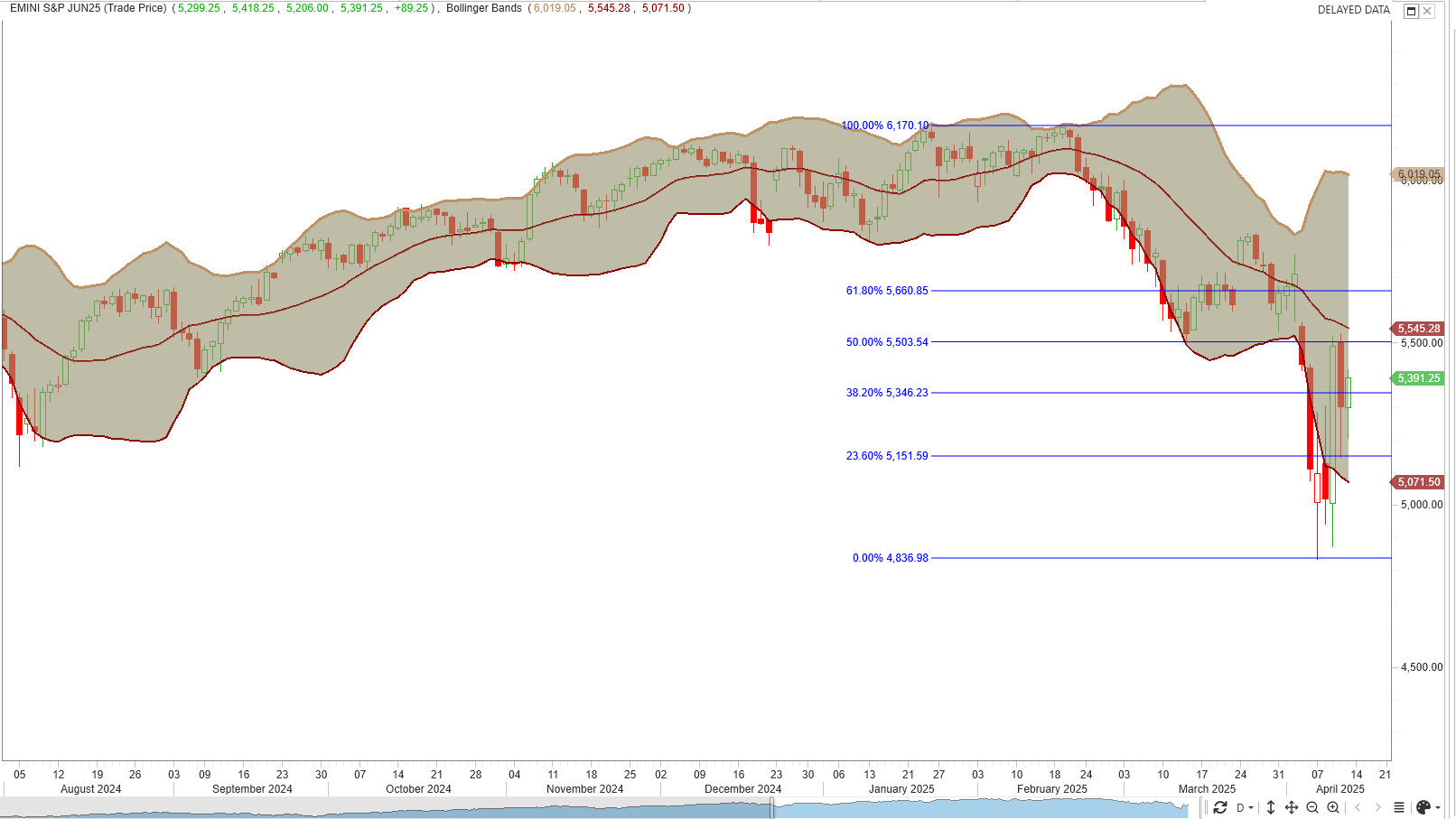Open the D interval dropdown

point(1245,807)
